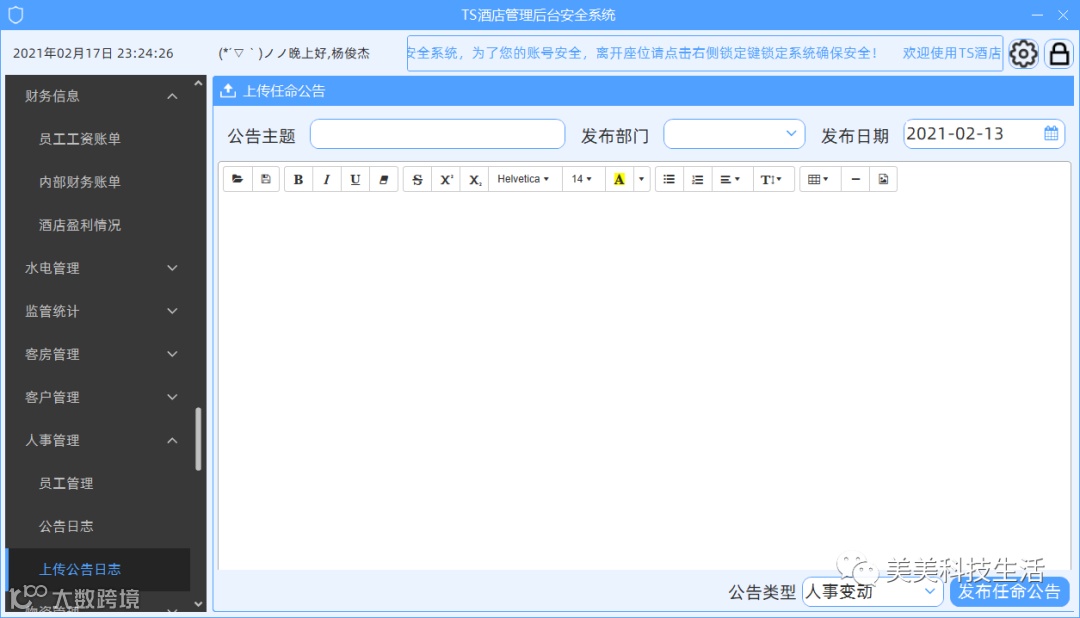This screenshot has width=1080, height=618.
Task: Toggle strikethrough formatting
Action: [x=417, y=179]
